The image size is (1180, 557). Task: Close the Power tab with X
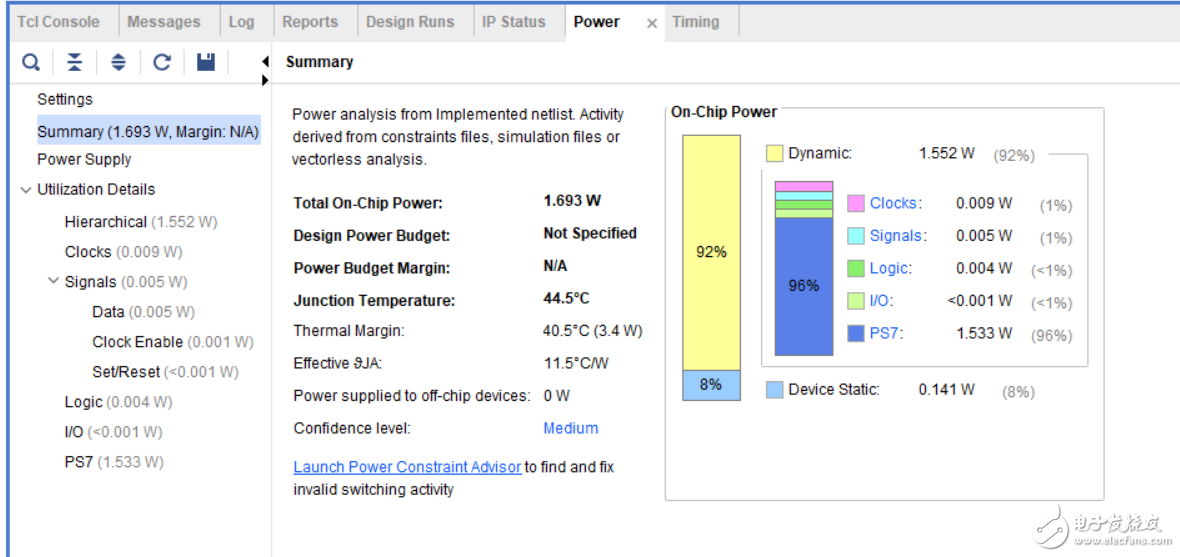(x=652, y=23)
